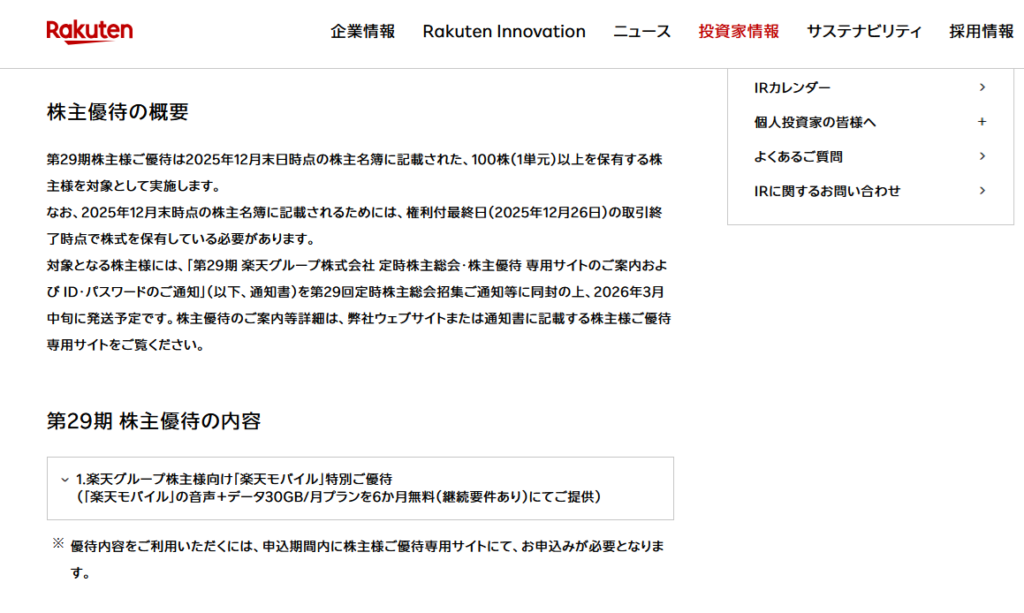Expand the accordion using its down chevron
This screenshot has width=1024, height=613.
pos(65,480)
